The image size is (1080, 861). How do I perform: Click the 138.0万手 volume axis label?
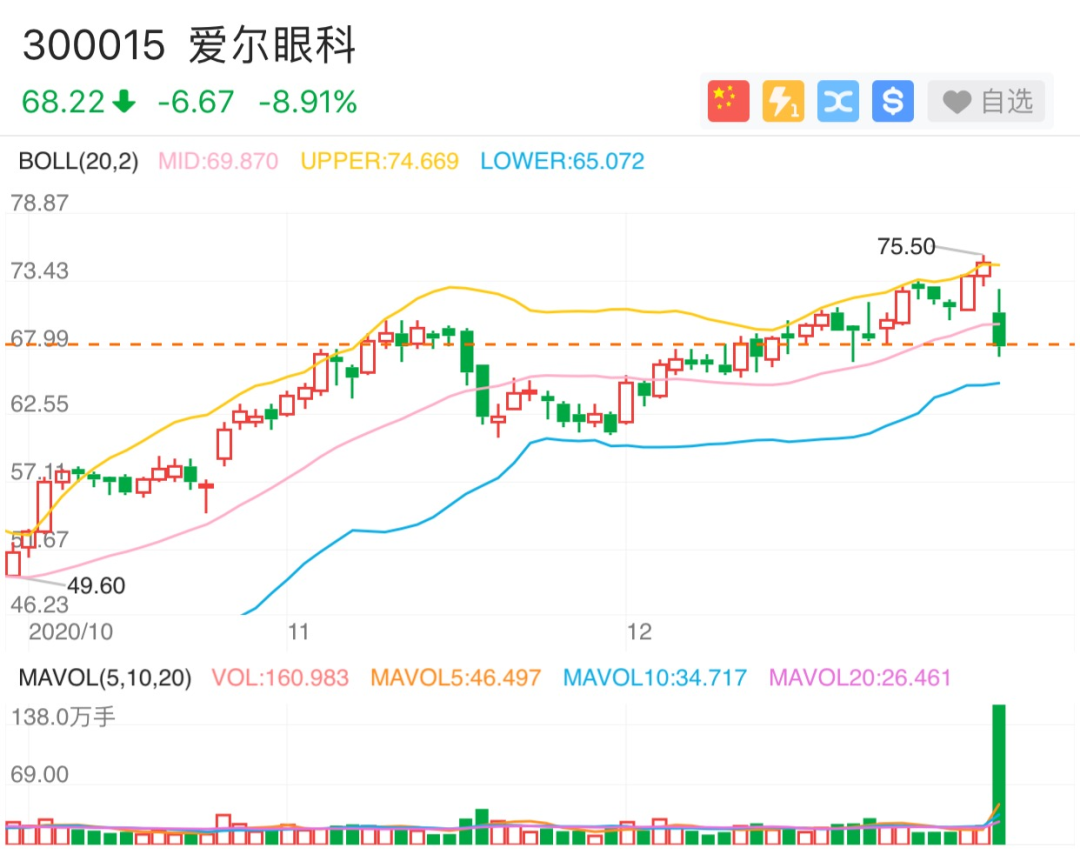pyautogui.click(x=63, y=717)
